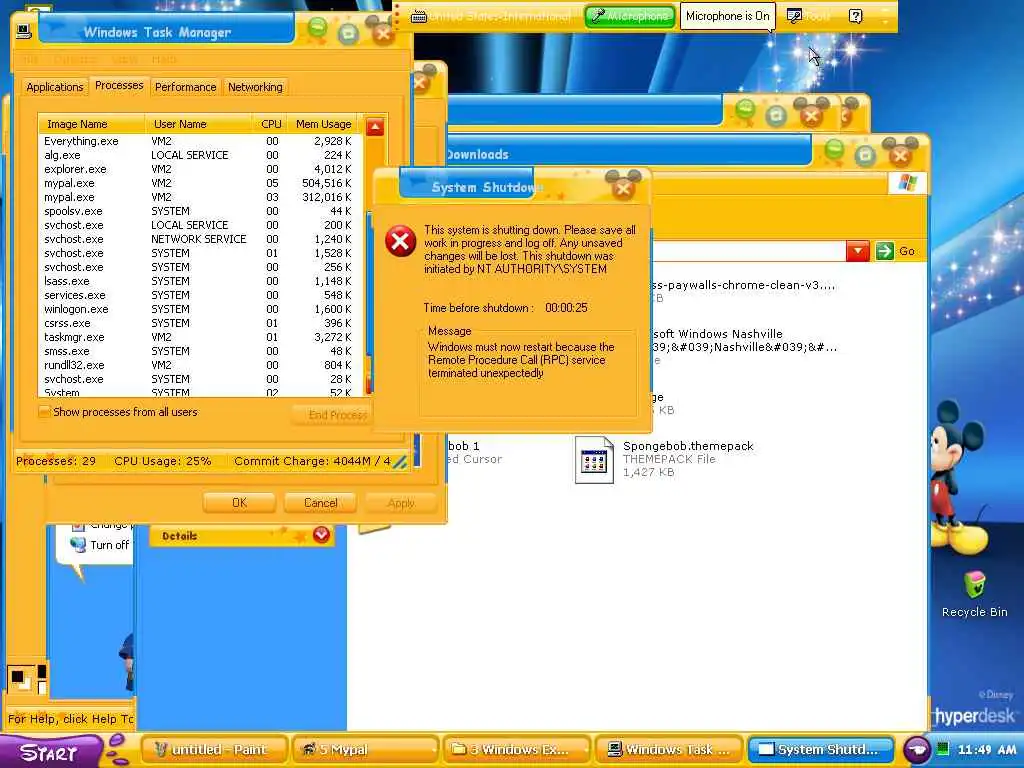Select the taskmgr.exe process row
This screenshot has width=1024, height=768.
pyautogui.click(x=199, y=337)
